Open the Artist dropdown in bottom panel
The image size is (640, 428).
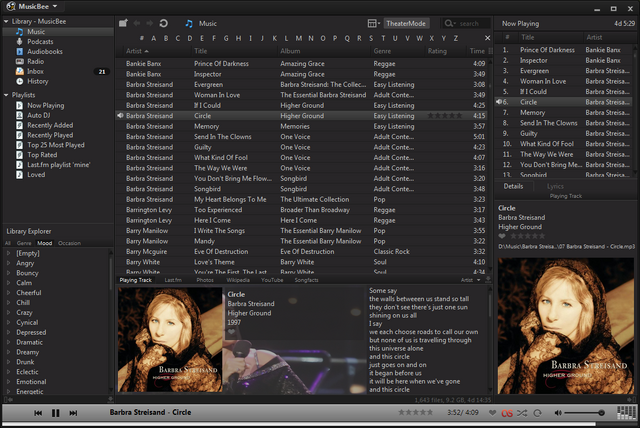[x=470, y=280]
